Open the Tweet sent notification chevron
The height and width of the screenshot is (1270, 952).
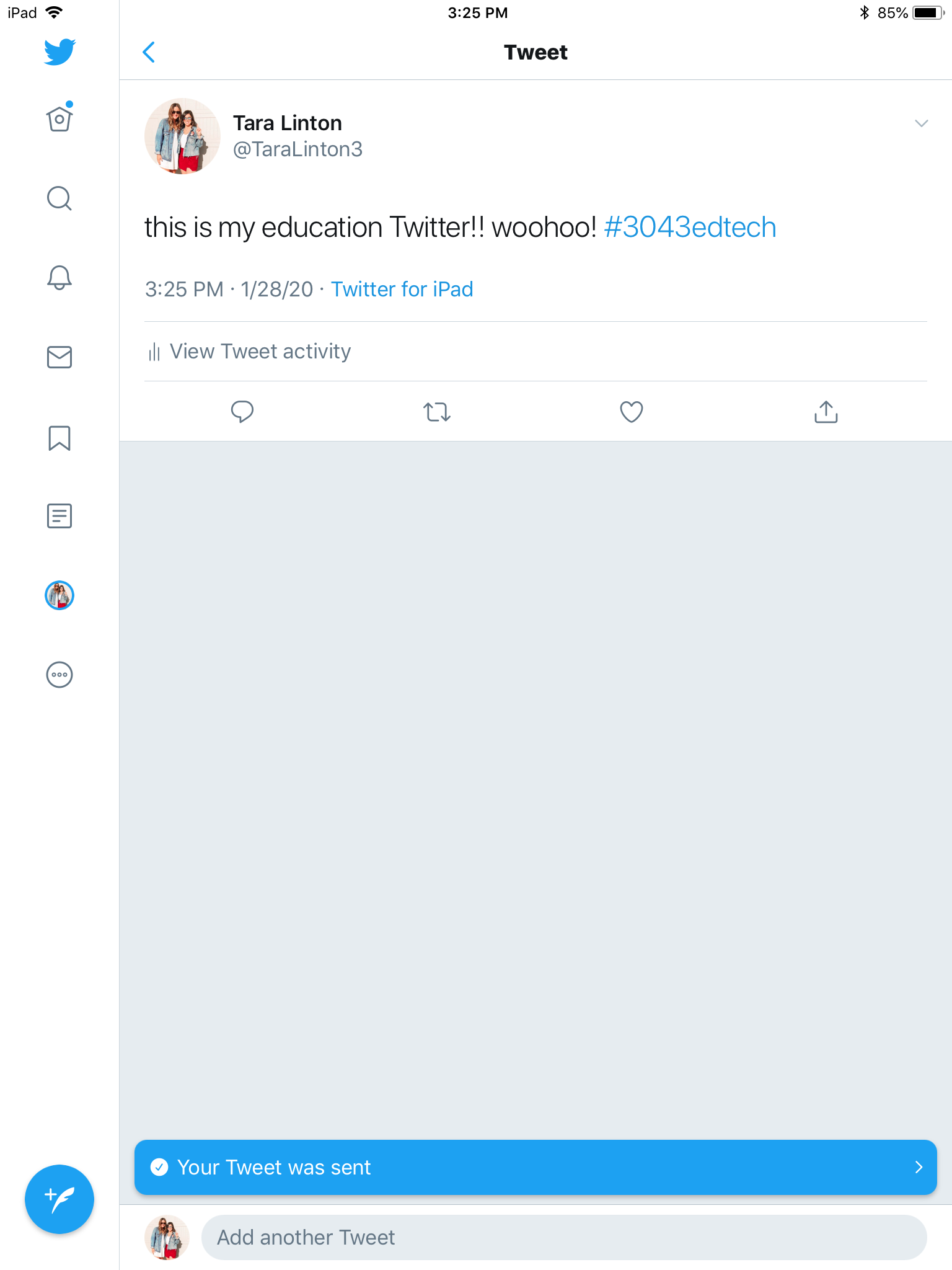919,1167
